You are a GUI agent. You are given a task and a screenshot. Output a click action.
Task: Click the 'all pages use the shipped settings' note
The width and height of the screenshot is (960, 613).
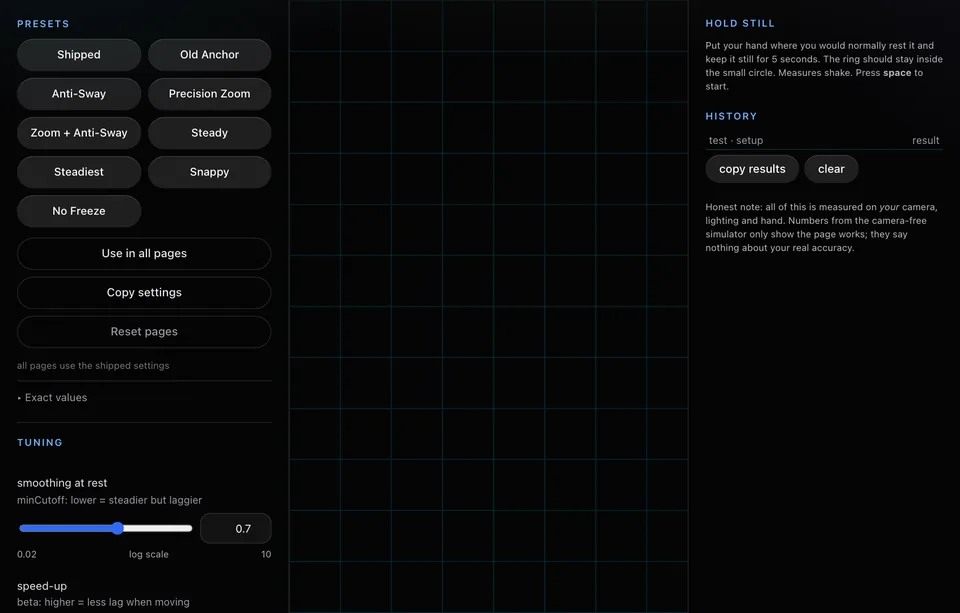[93, 366]
